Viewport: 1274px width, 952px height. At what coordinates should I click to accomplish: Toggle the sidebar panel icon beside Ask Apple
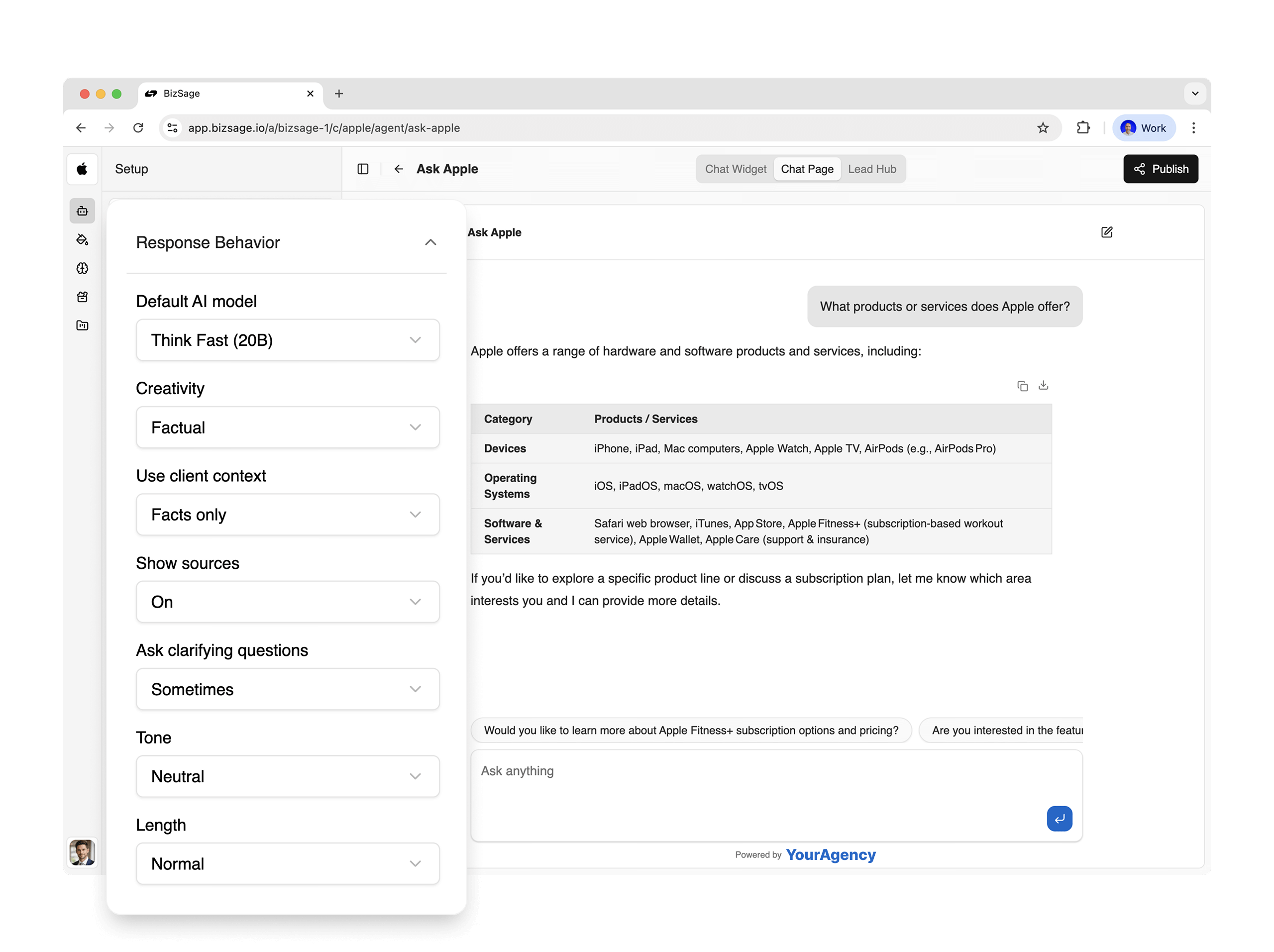click(363, 169)
